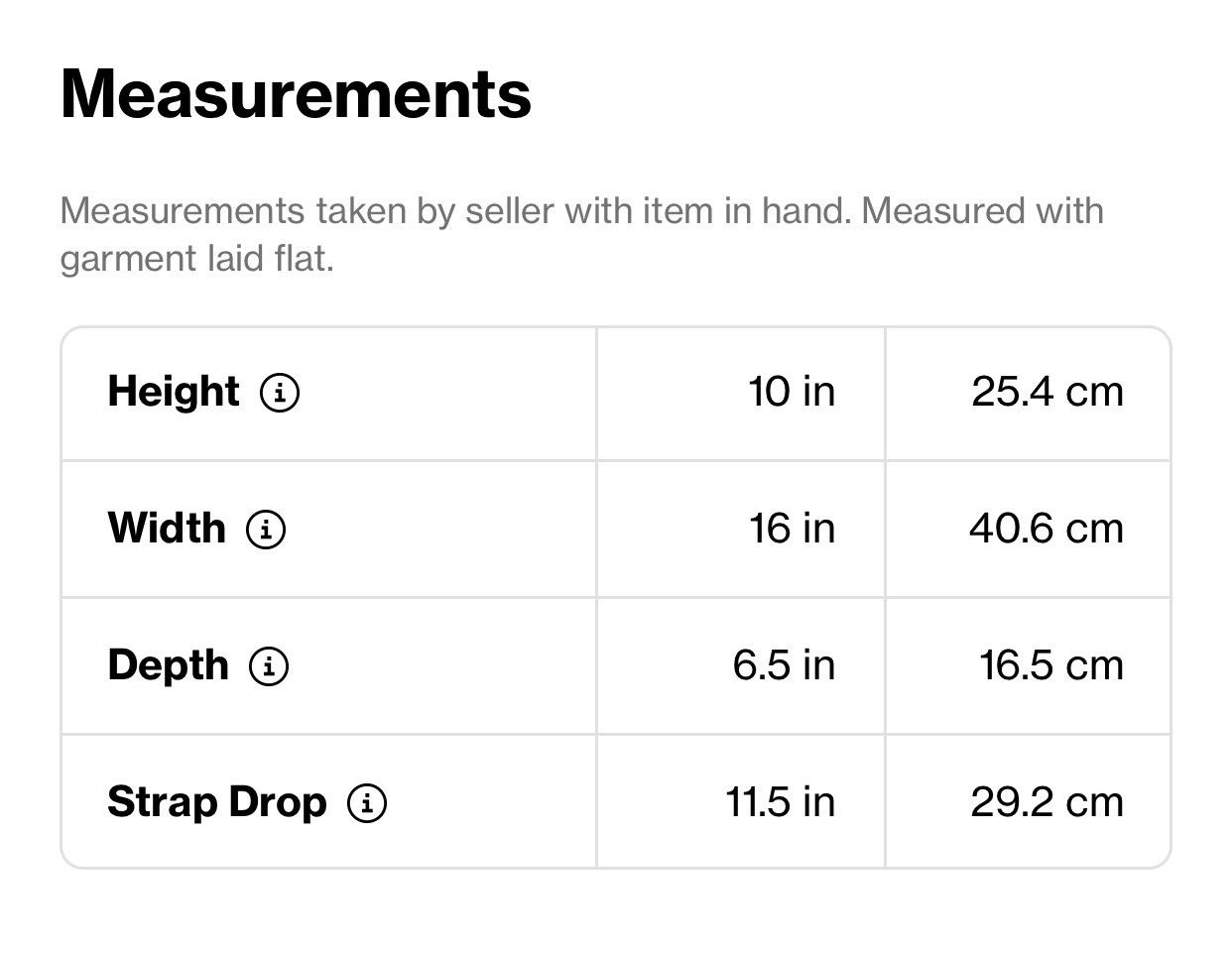The height and width of the screenshot is (954, 1232).
Task: Select the Width row label
Action: (x=167, y=528)
